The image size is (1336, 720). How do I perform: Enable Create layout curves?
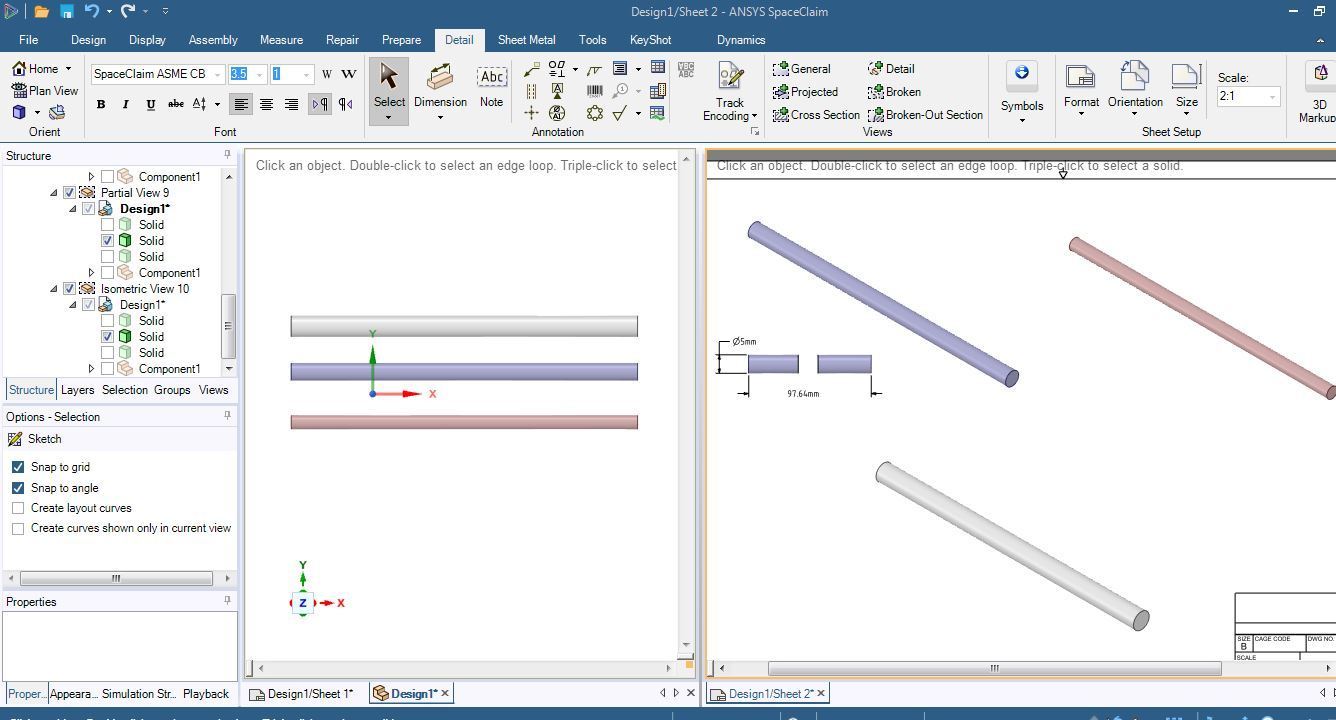[x=18, y=508]
